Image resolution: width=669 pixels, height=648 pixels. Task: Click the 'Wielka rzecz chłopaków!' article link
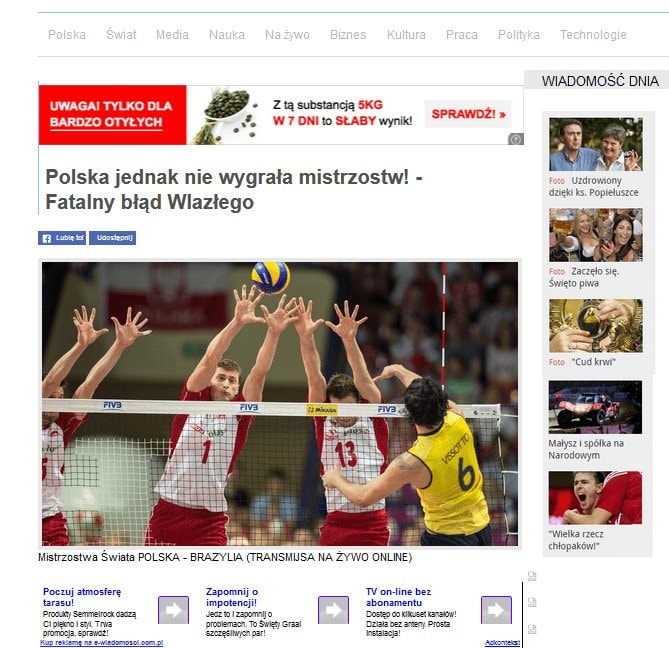click(595, 498)
